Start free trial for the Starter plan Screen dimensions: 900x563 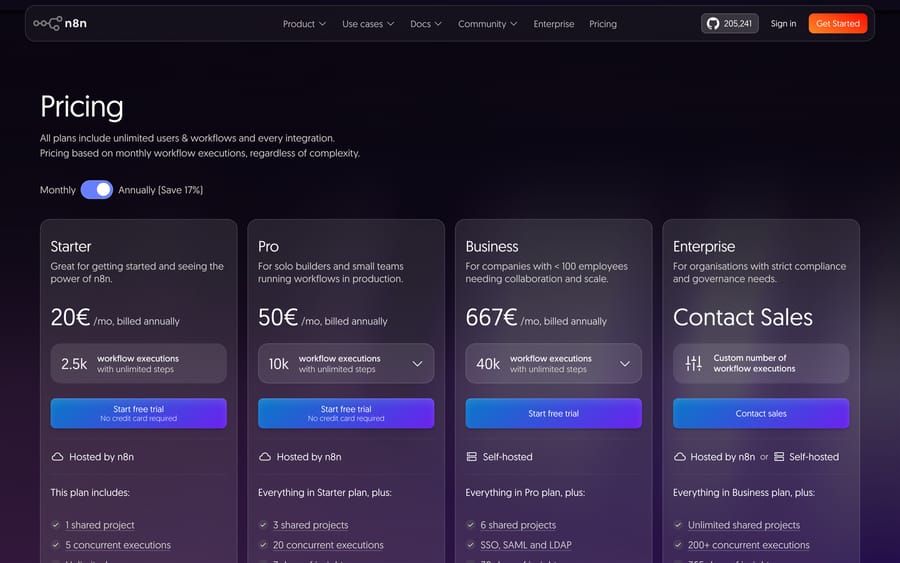click(138, 413)
